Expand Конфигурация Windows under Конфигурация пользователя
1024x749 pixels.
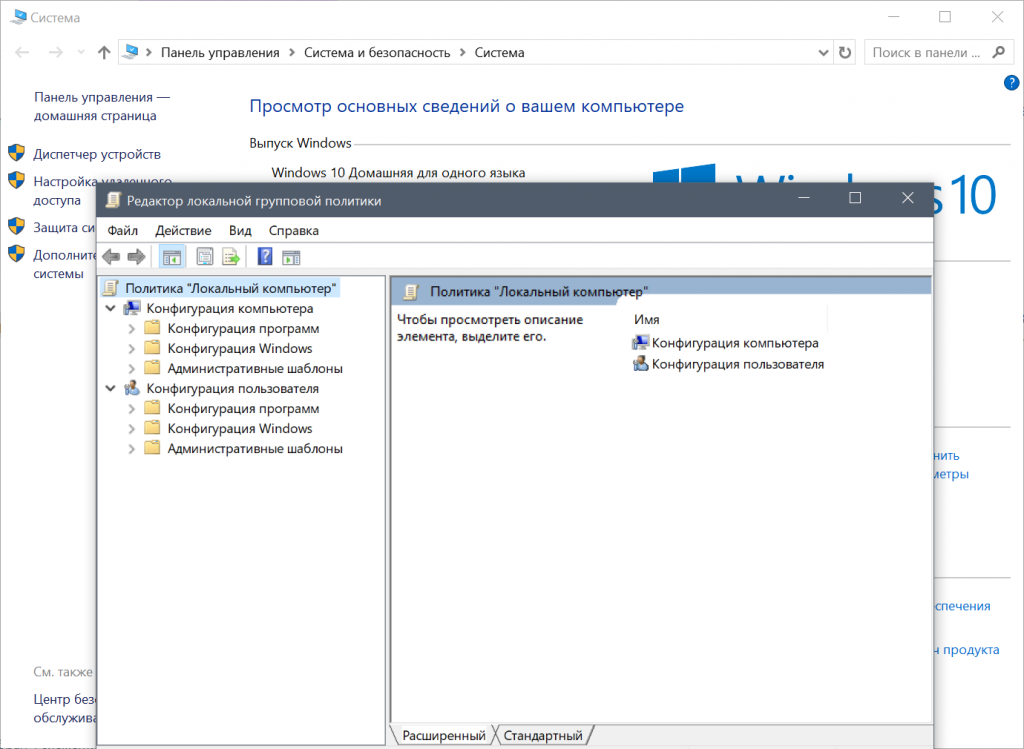click(131, 429)
